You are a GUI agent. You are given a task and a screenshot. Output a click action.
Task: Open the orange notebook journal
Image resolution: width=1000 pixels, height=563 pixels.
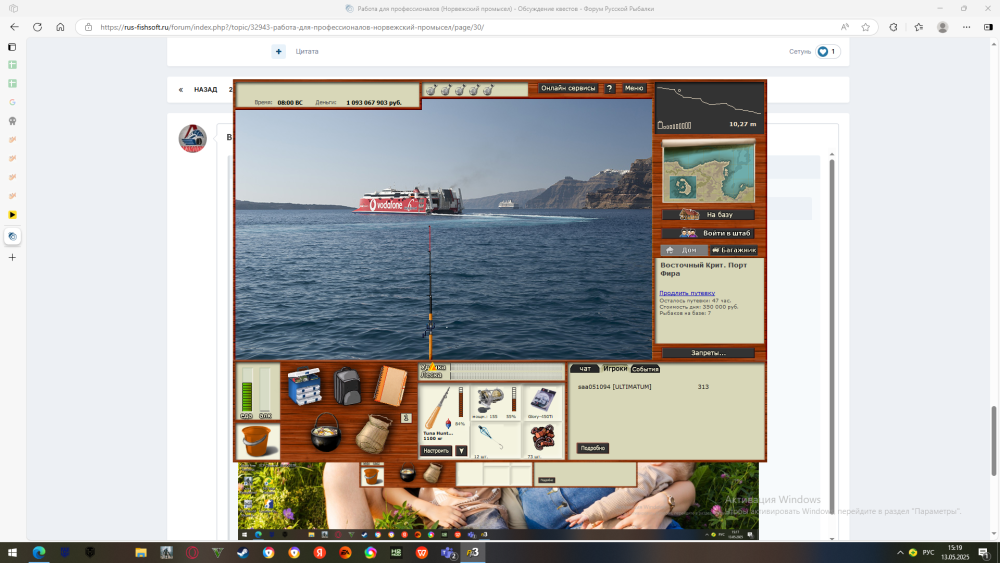click(x=391, y=384)
